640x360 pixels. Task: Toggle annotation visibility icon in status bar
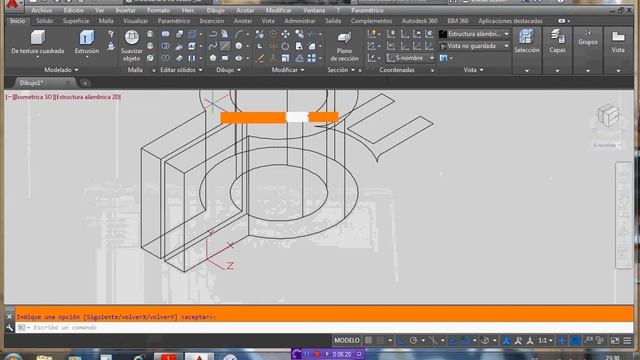pyautogui.click(x=506, y=340)
